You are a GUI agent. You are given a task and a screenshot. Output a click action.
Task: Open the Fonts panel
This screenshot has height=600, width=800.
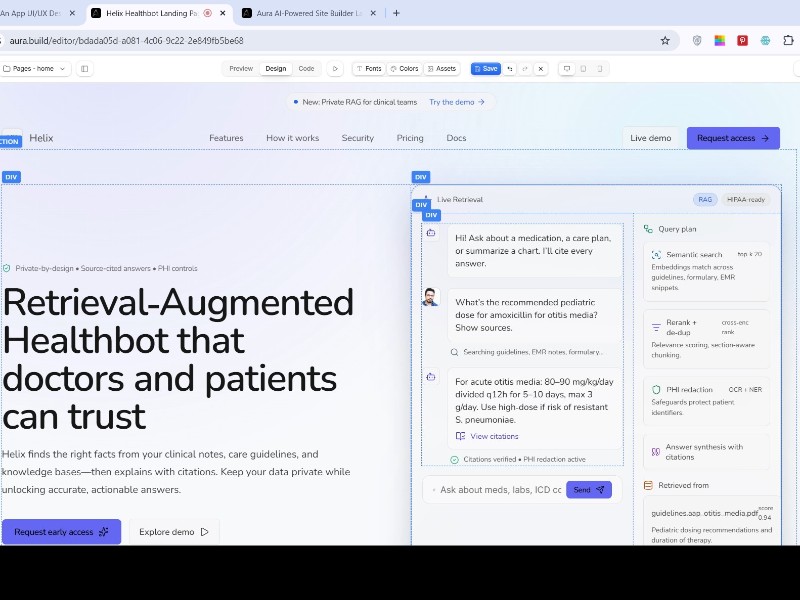(368, 69)
